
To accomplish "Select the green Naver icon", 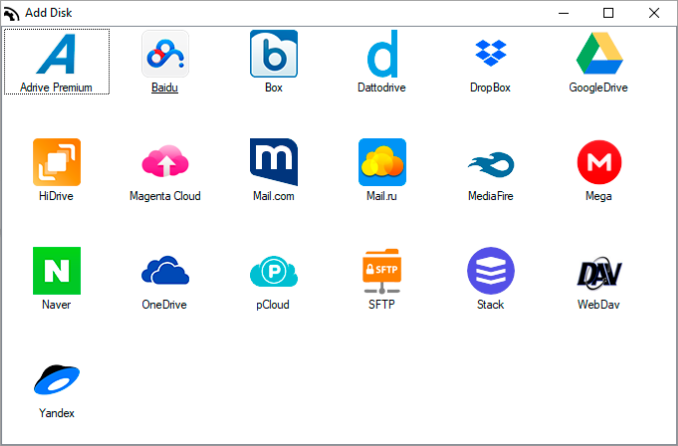I will click(x=56, y=270).
